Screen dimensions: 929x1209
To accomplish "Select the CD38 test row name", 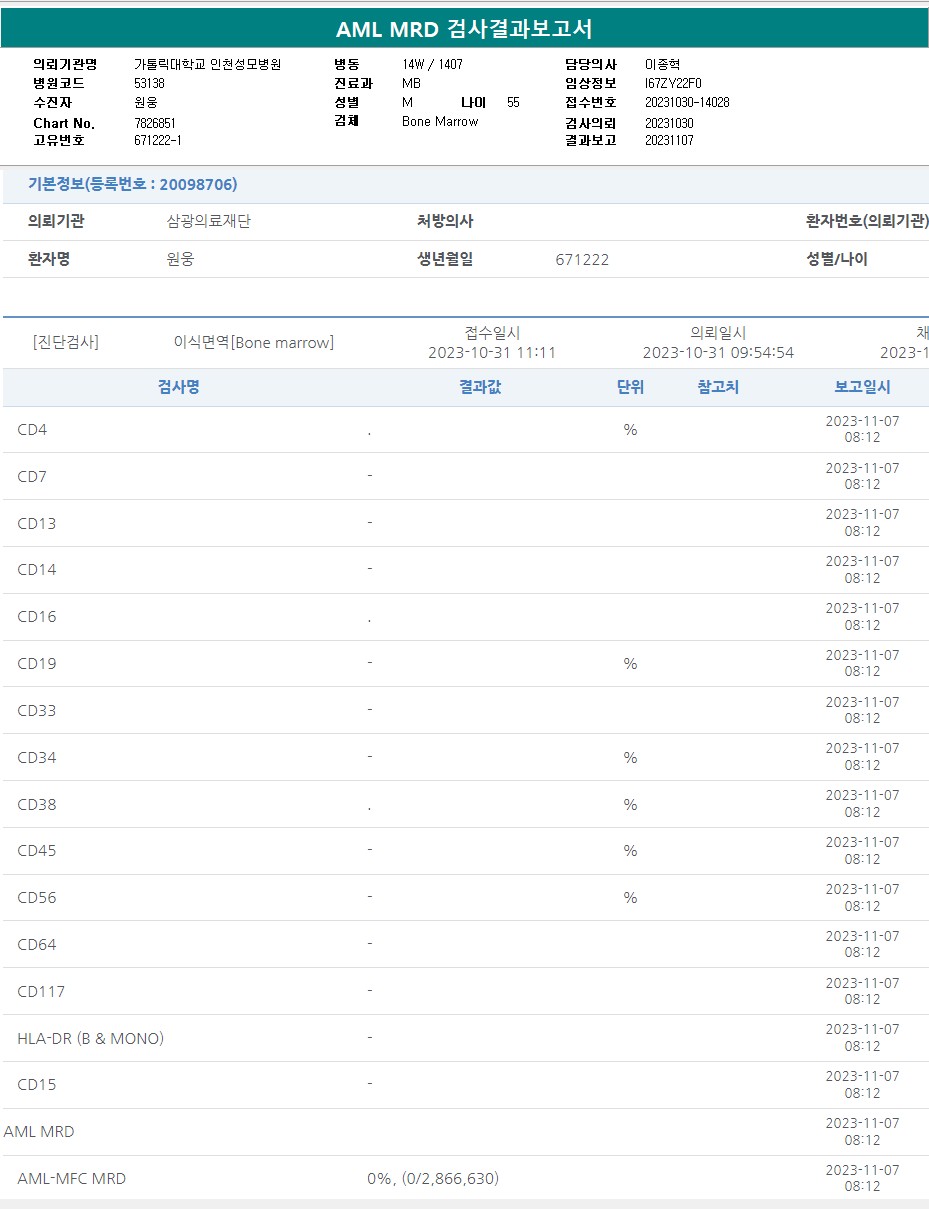I will tap(37, 805).
